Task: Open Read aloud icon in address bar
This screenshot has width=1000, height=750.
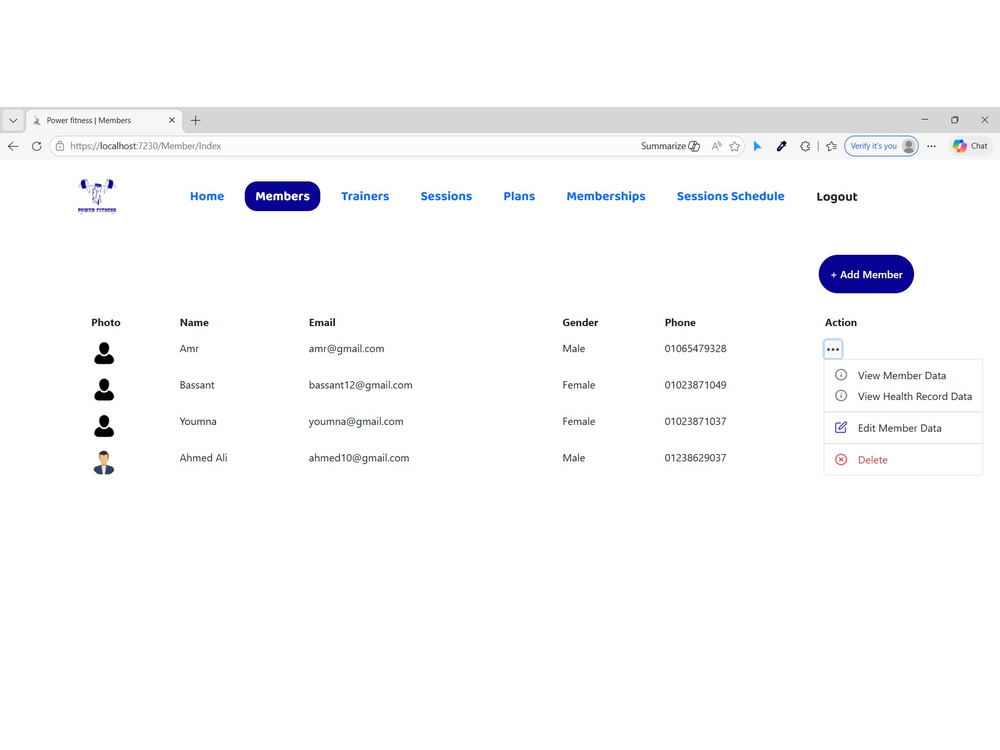Action: click(x=716, y=146)
